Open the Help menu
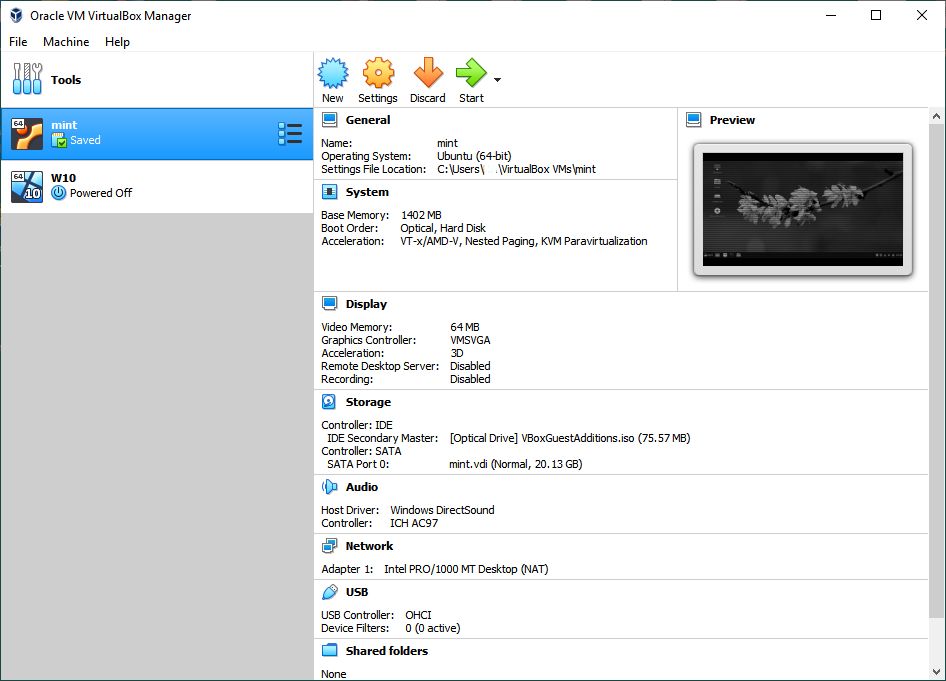 [117, 42]
